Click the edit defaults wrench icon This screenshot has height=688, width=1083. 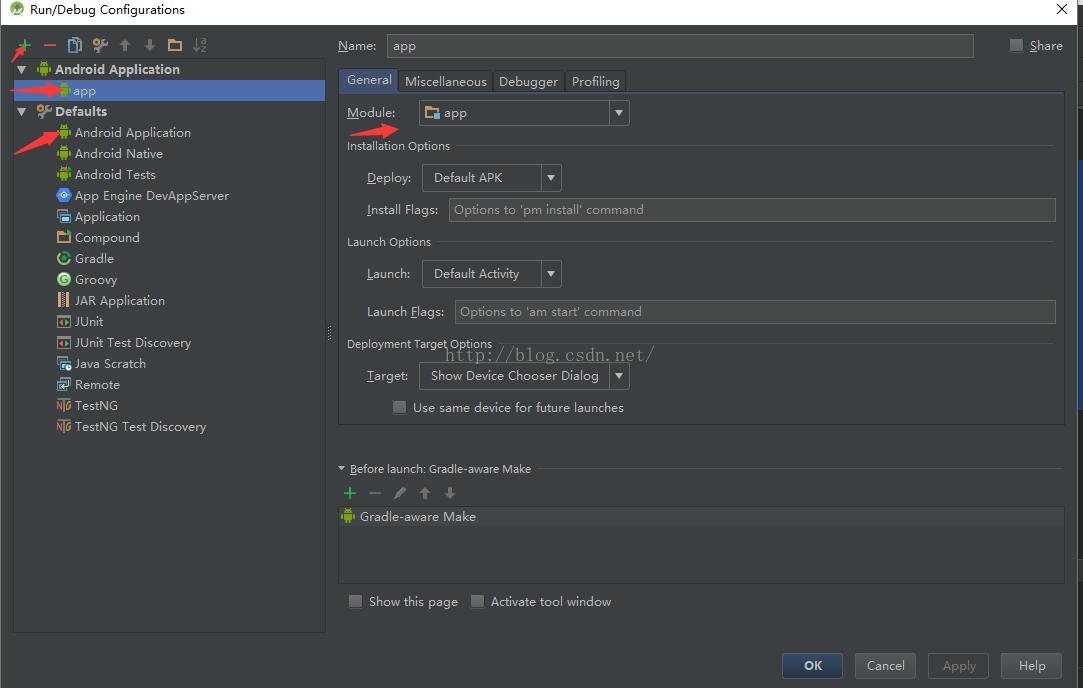(x=100, y=45)
